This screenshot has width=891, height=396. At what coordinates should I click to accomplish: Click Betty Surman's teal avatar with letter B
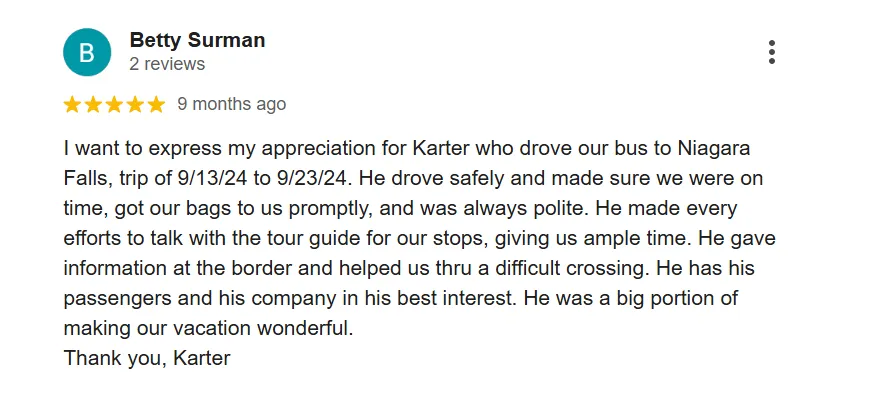[86, 52]
